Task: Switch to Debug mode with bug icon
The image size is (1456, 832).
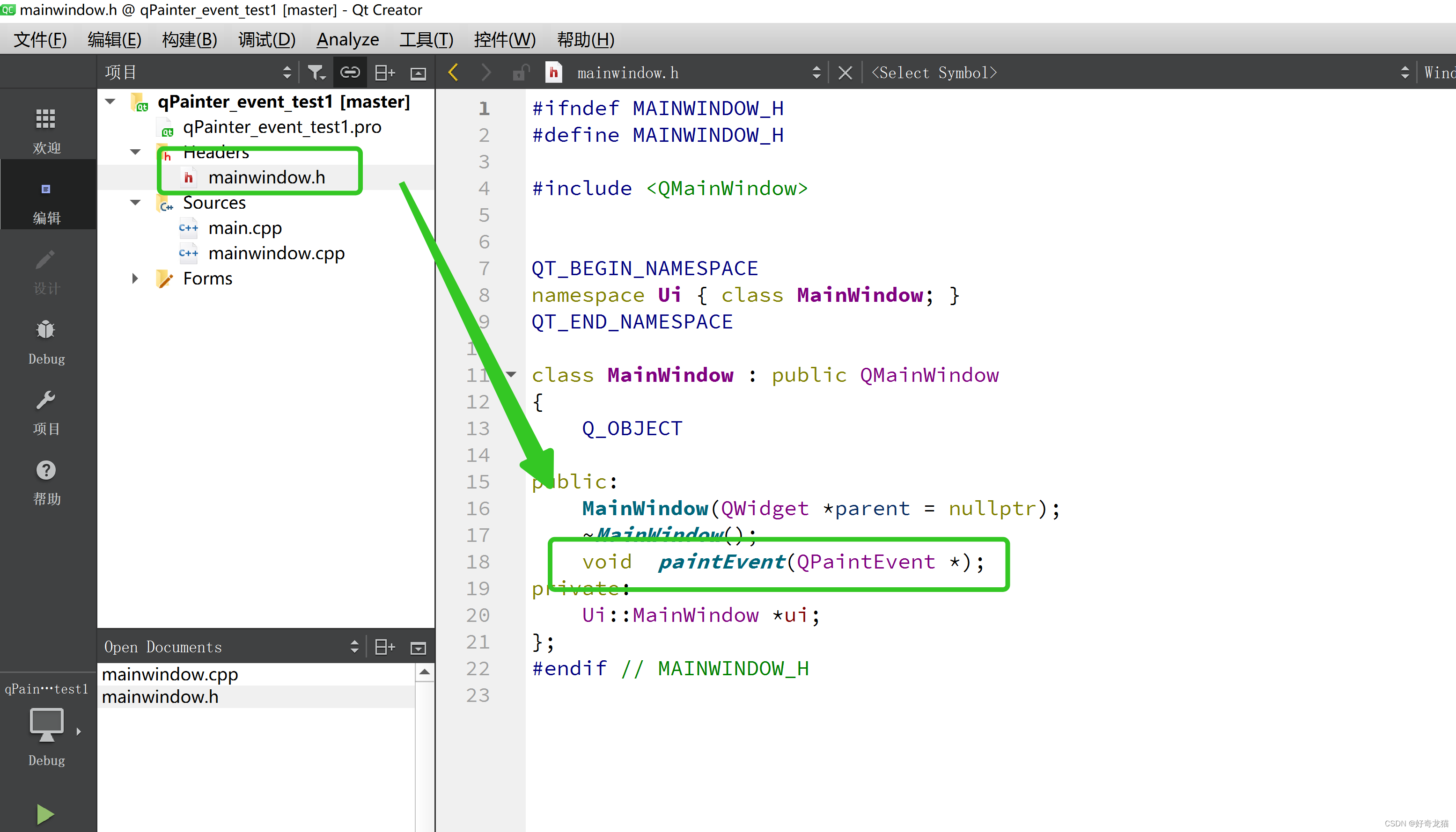Action: pos(46,342)
